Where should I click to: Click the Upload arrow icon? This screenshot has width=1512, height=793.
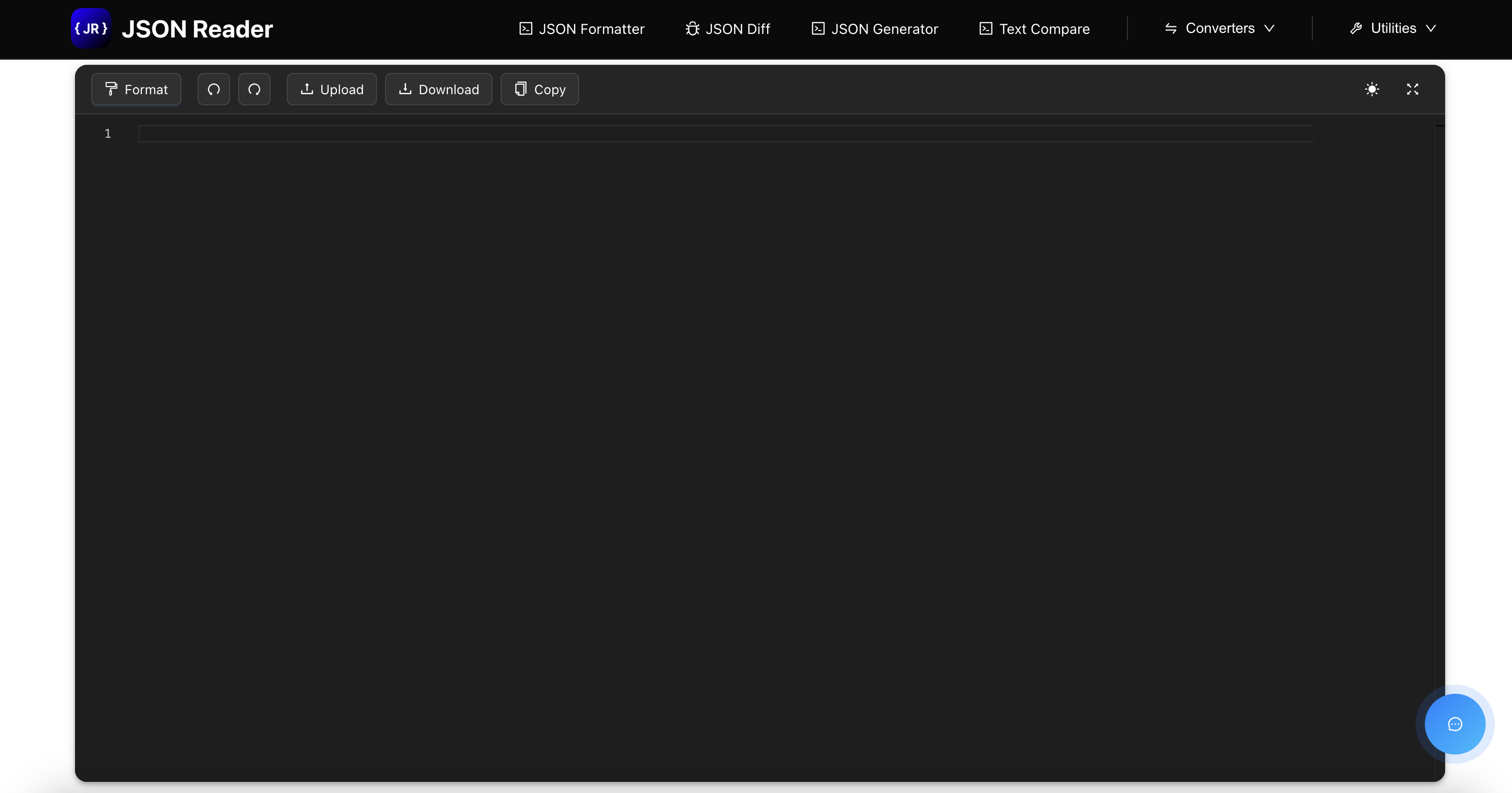[307, 89]
